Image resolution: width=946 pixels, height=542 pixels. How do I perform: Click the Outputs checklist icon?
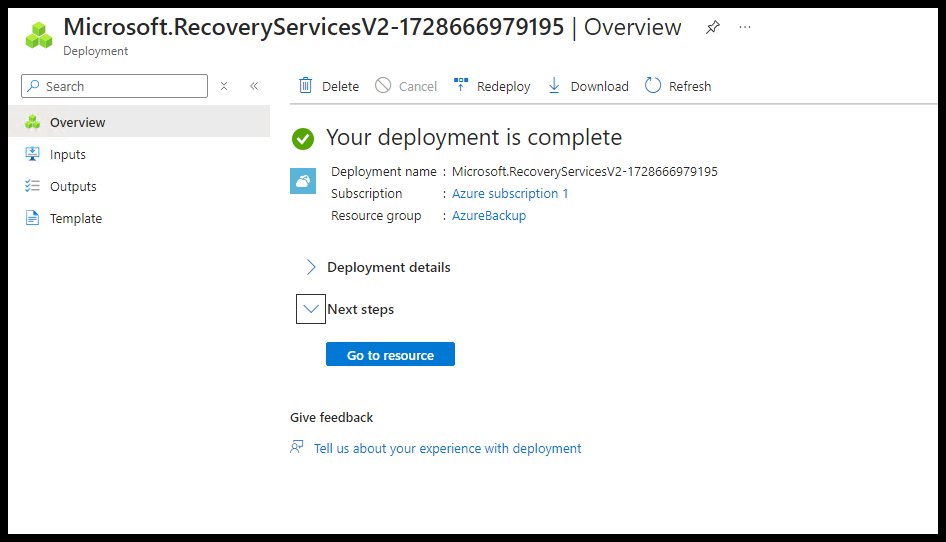(x=33, y=186)
